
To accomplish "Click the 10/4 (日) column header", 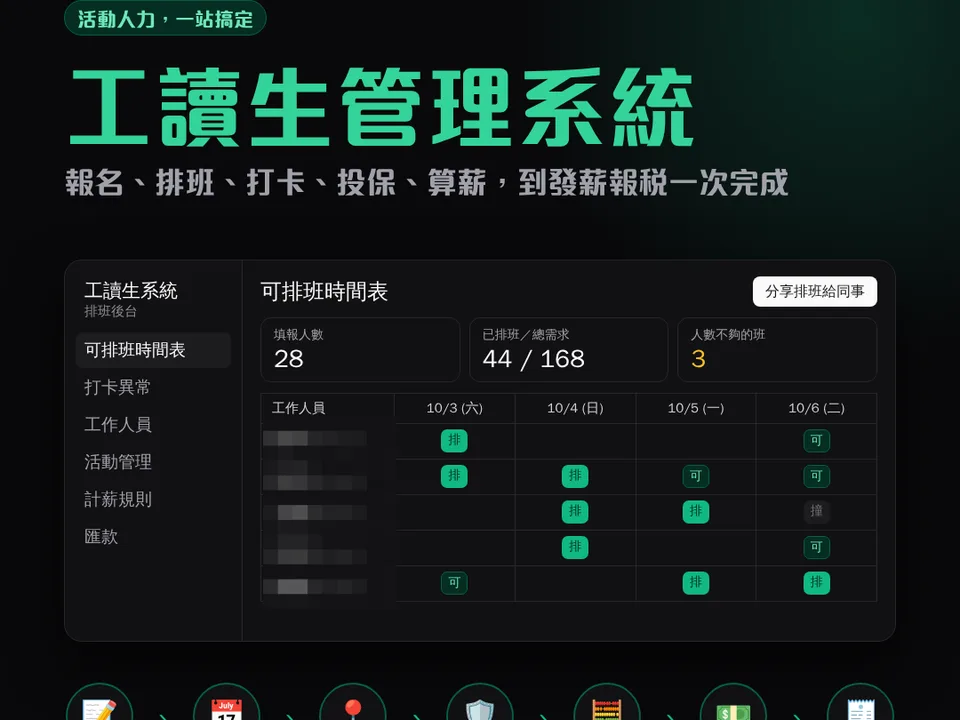I will click(x=575, y=408).
